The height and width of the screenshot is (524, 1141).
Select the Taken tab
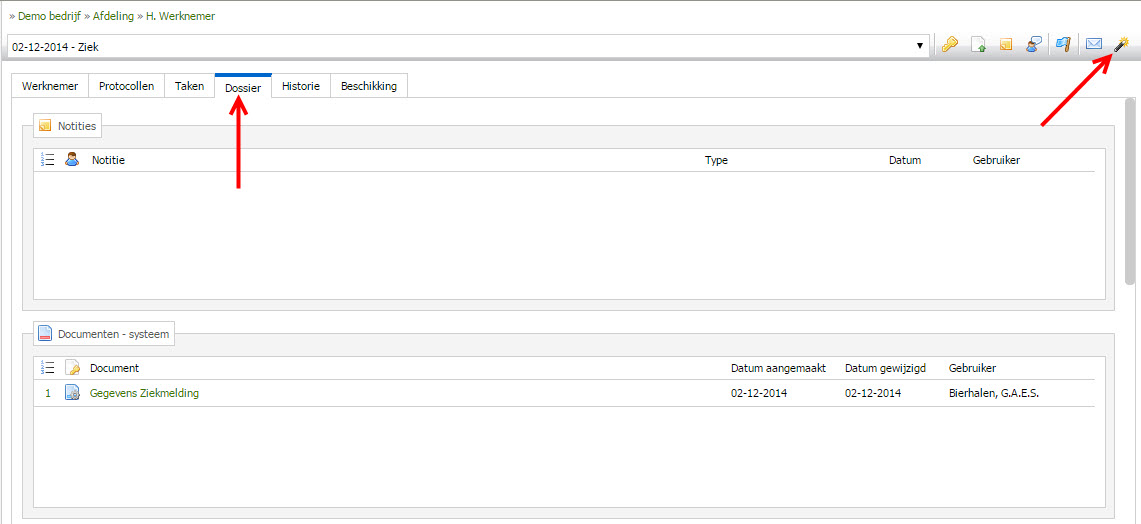[x=189, y=86]
